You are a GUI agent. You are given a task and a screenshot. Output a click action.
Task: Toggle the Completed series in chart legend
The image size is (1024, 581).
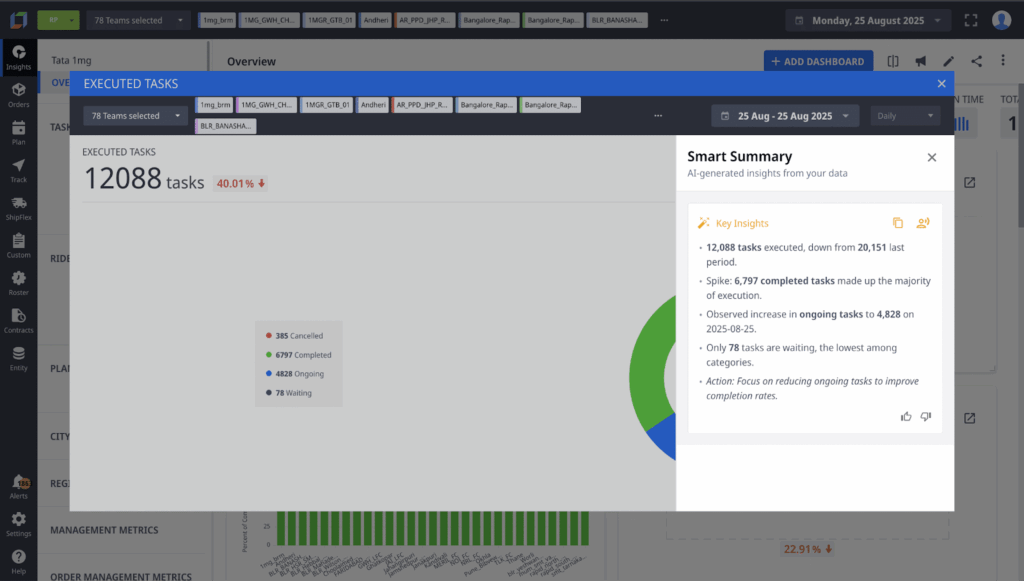pos(298,355)
